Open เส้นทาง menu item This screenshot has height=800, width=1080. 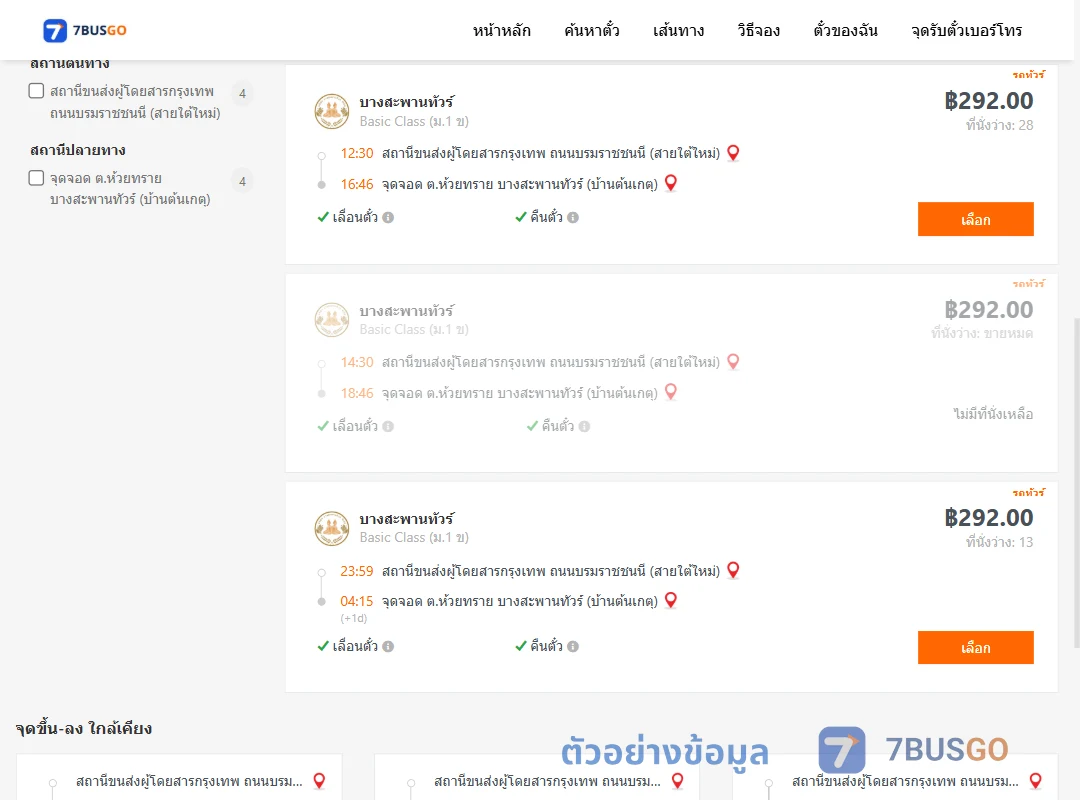pyautogui.click(x=678, y=30)
